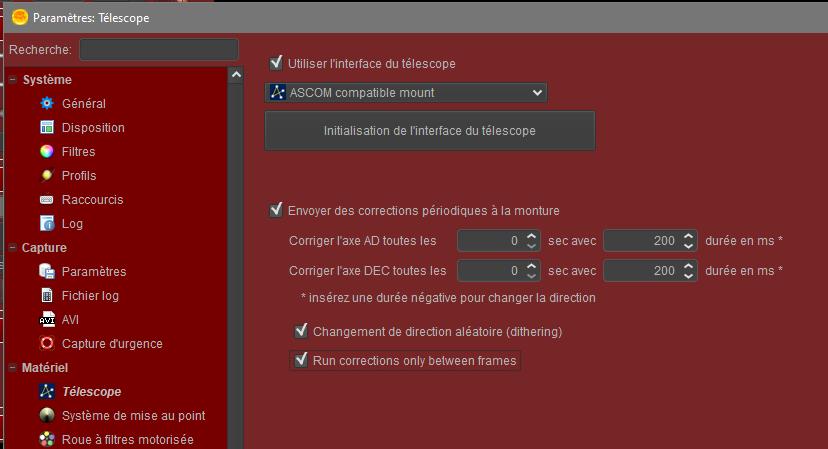Image resolution: width=828 pixels, height=449 pixels.
Task: Open the ASCOM compatible mount dropdown
Action: (406, 92)
